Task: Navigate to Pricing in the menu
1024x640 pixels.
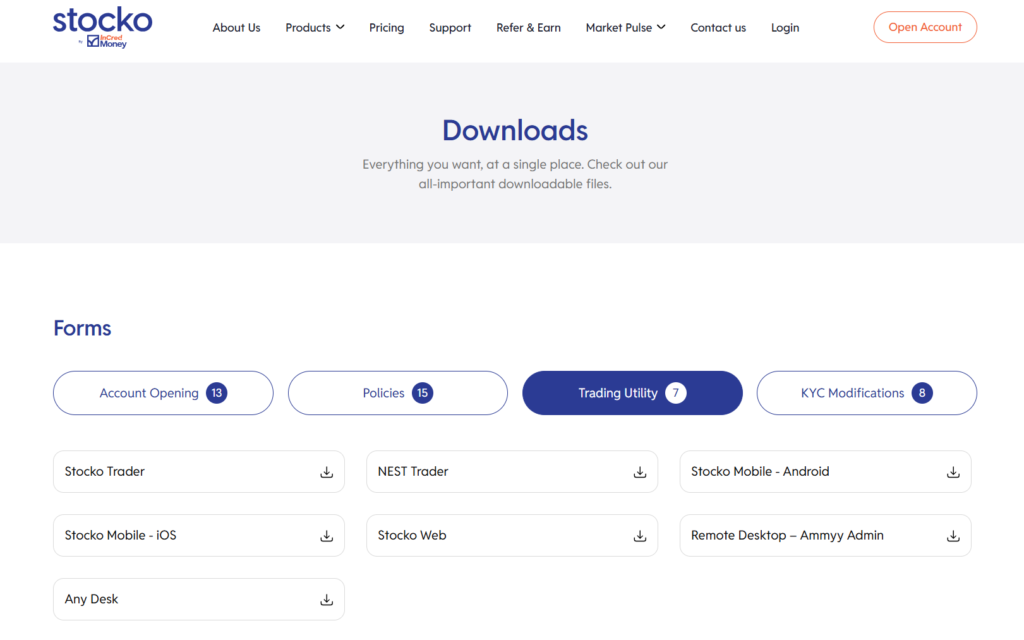Action: click(x=386, y=28)
